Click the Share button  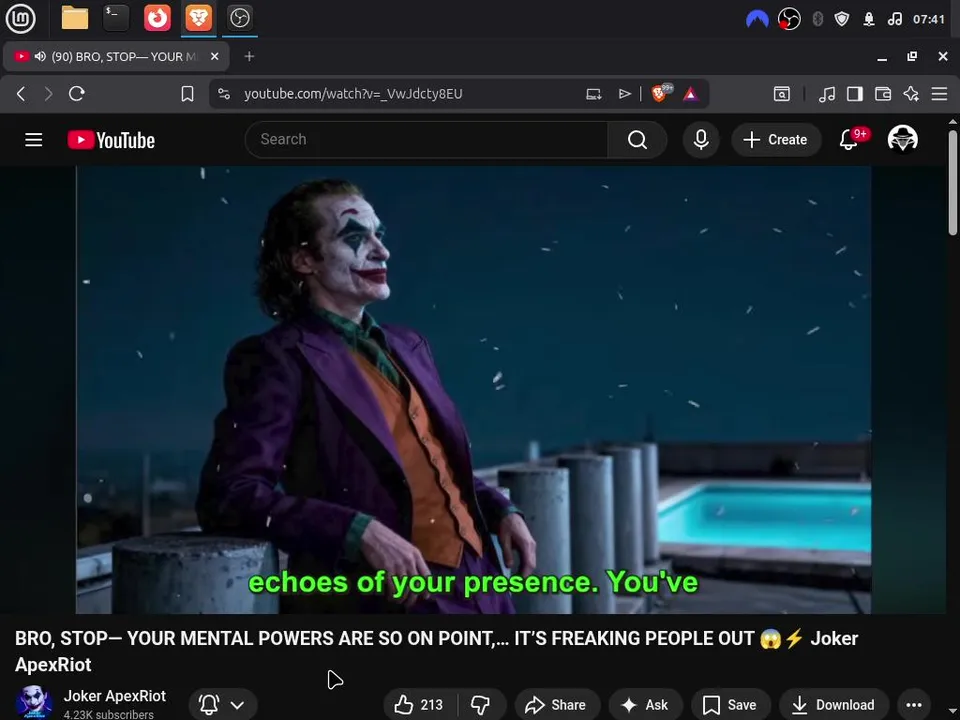coord(556,705)
